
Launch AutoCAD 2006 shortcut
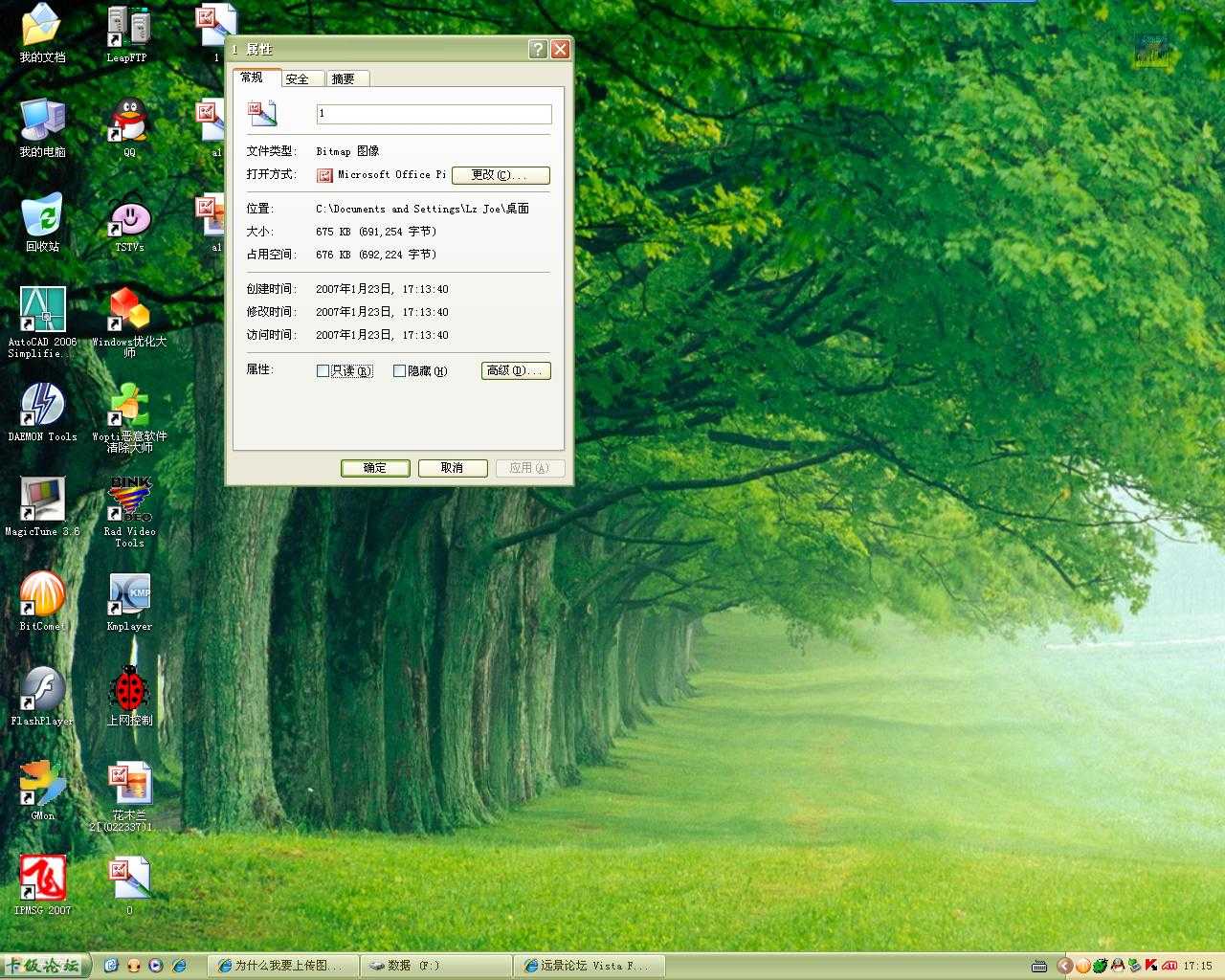[42, 322]
